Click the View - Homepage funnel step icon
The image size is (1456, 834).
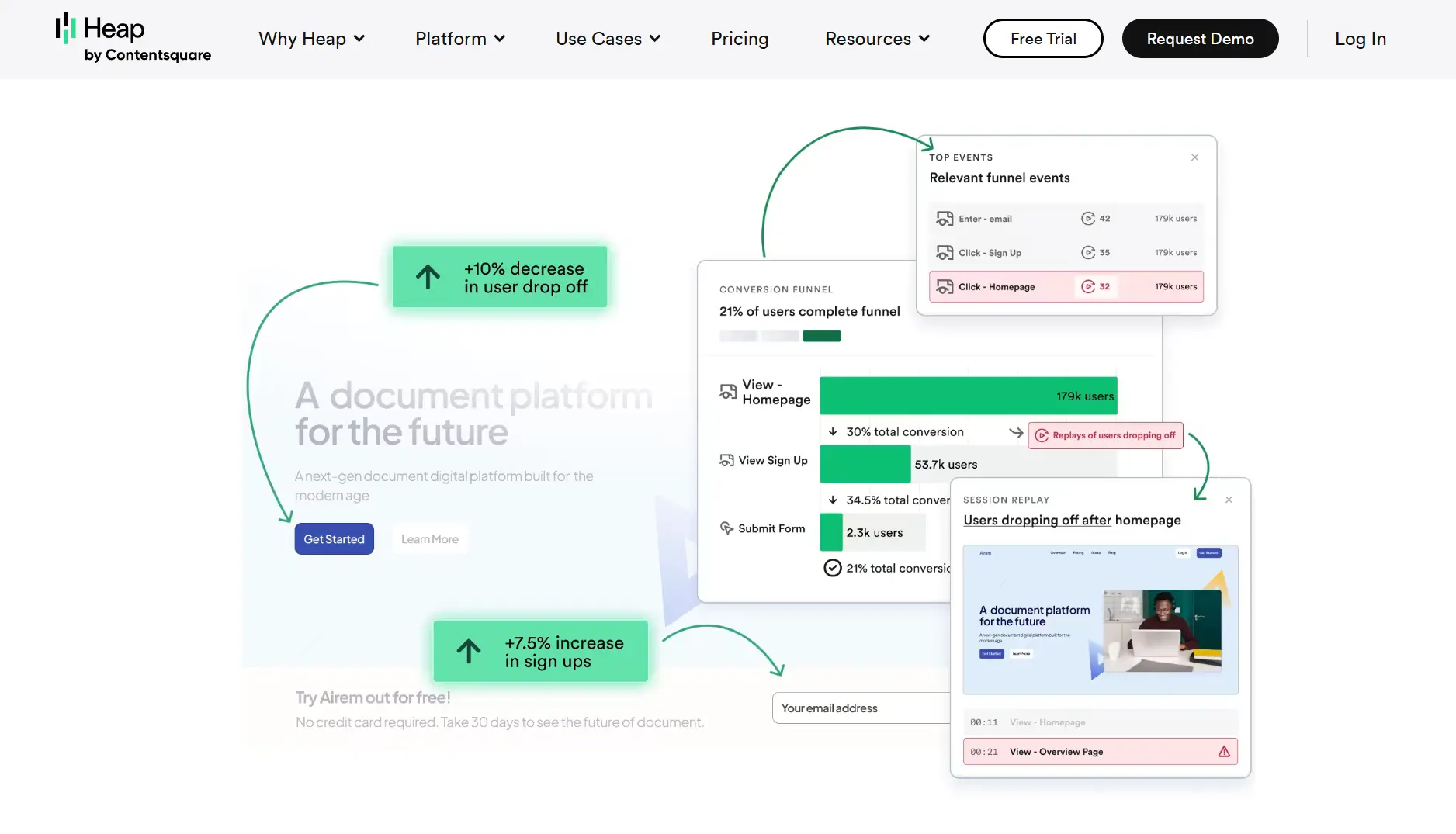(728, 392)
